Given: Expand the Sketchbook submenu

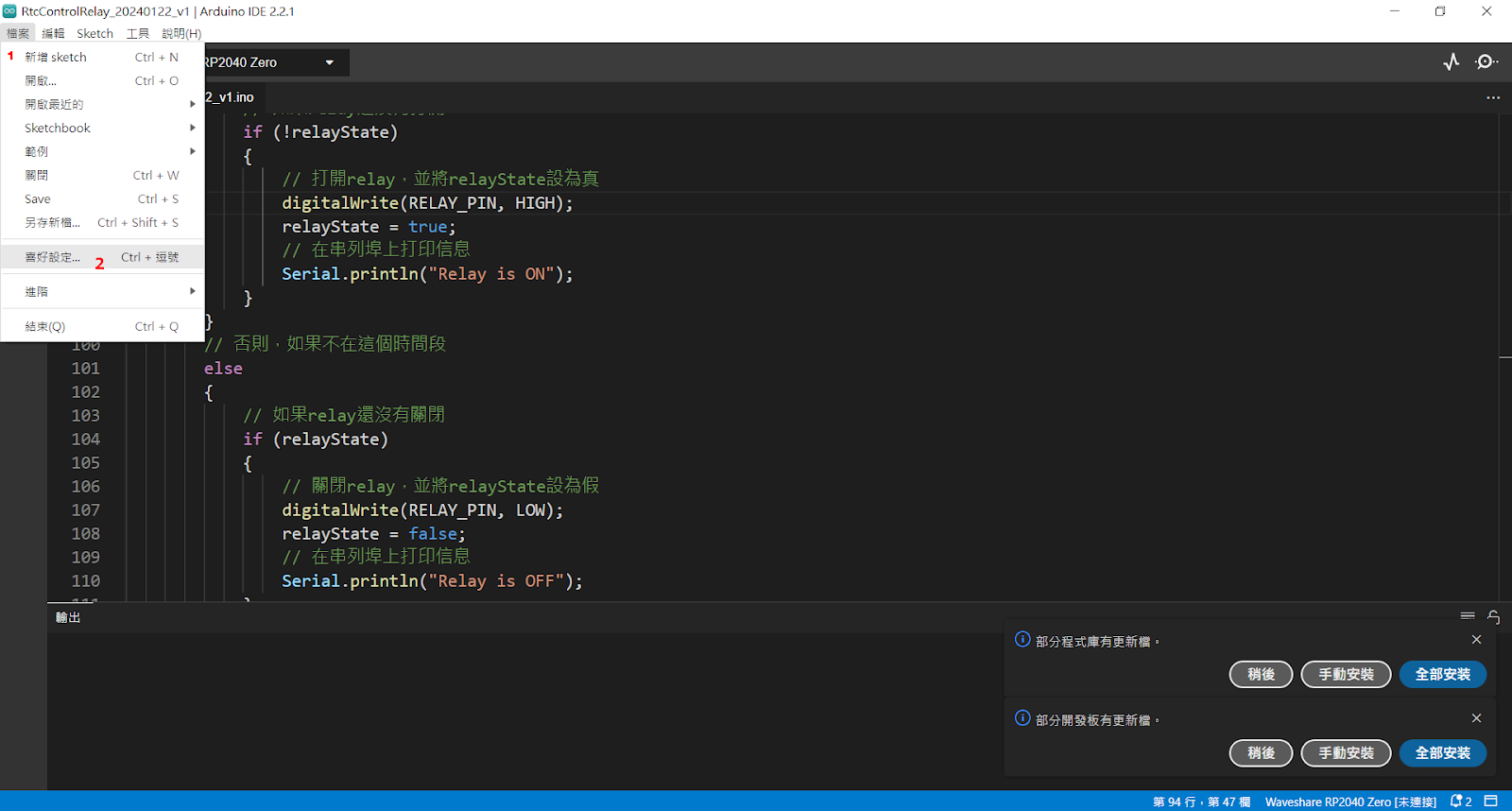Looking at the screenshot, I should [x=102, y=128].
